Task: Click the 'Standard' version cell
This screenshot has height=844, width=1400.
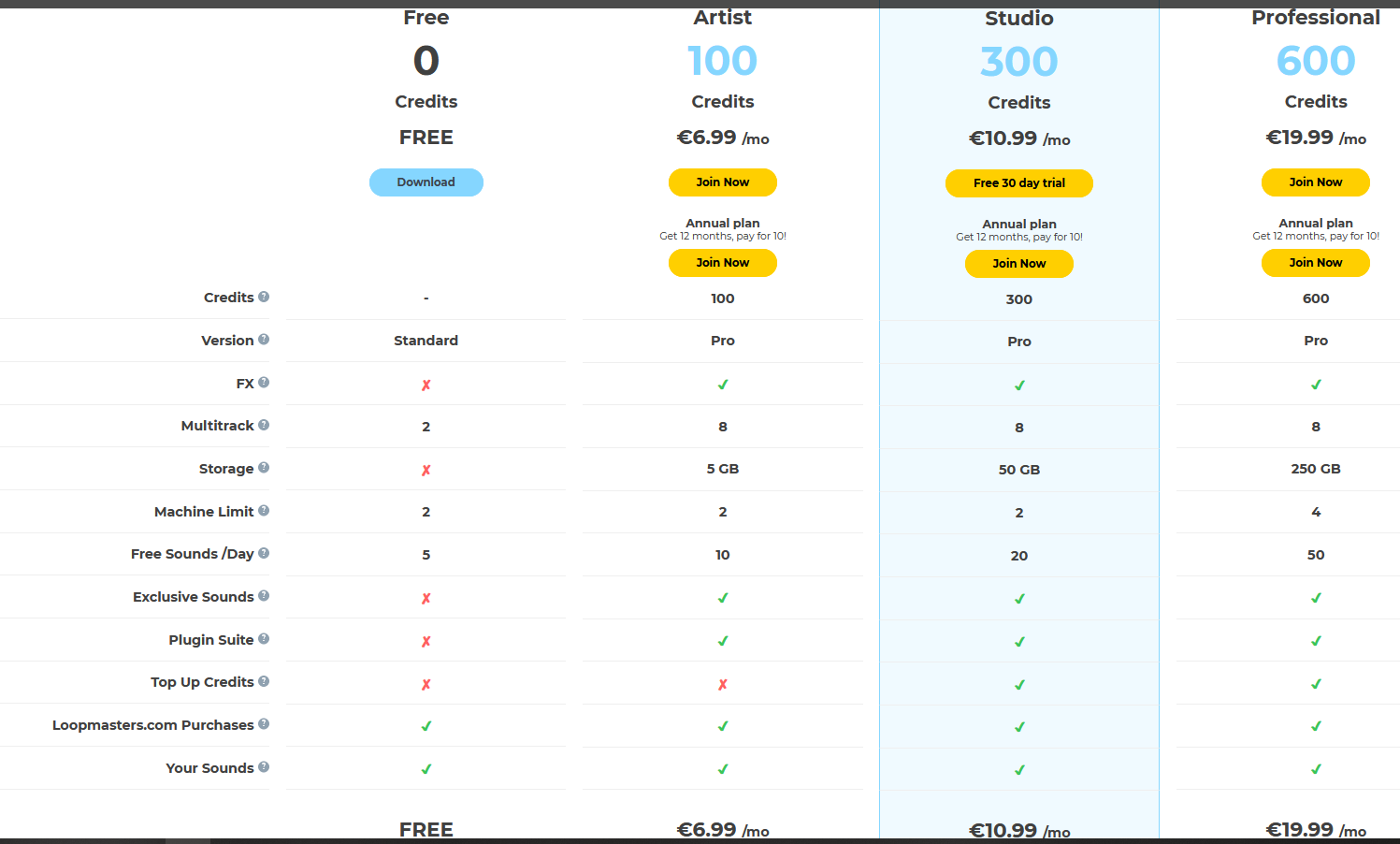Action: 426,341
